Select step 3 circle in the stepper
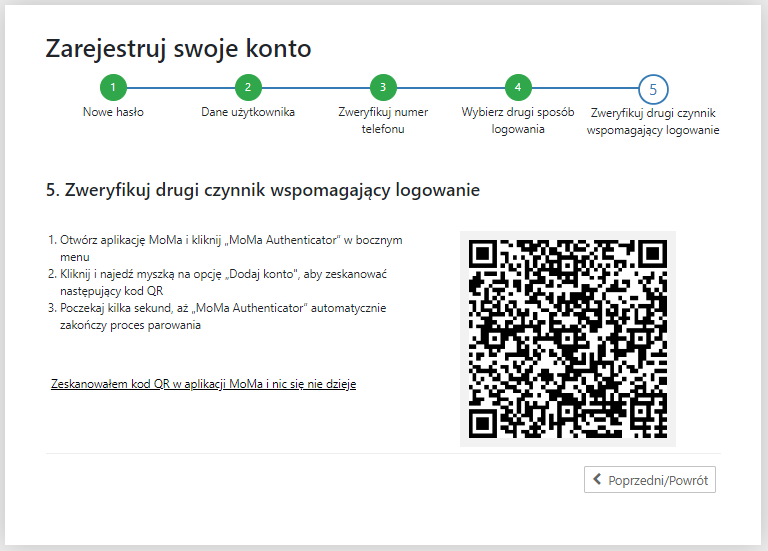768x551 pixels. tap(383, 88)
